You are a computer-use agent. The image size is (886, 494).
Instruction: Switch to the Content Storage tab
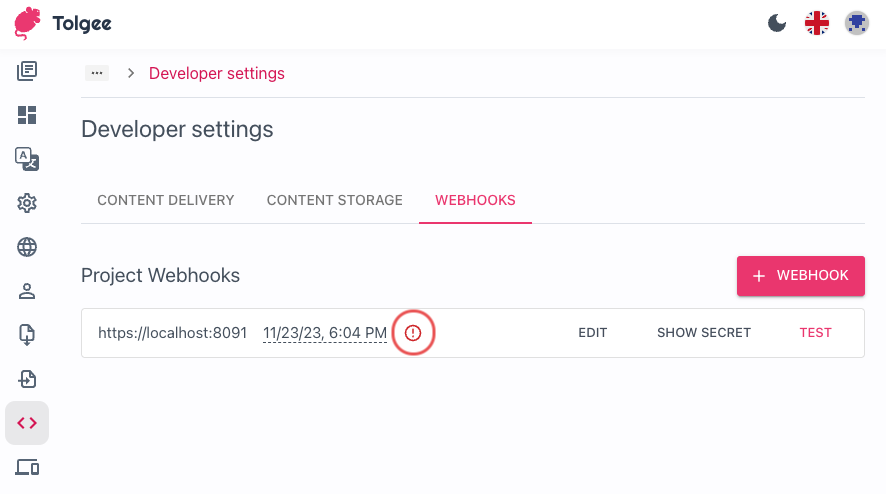[334, 200]
